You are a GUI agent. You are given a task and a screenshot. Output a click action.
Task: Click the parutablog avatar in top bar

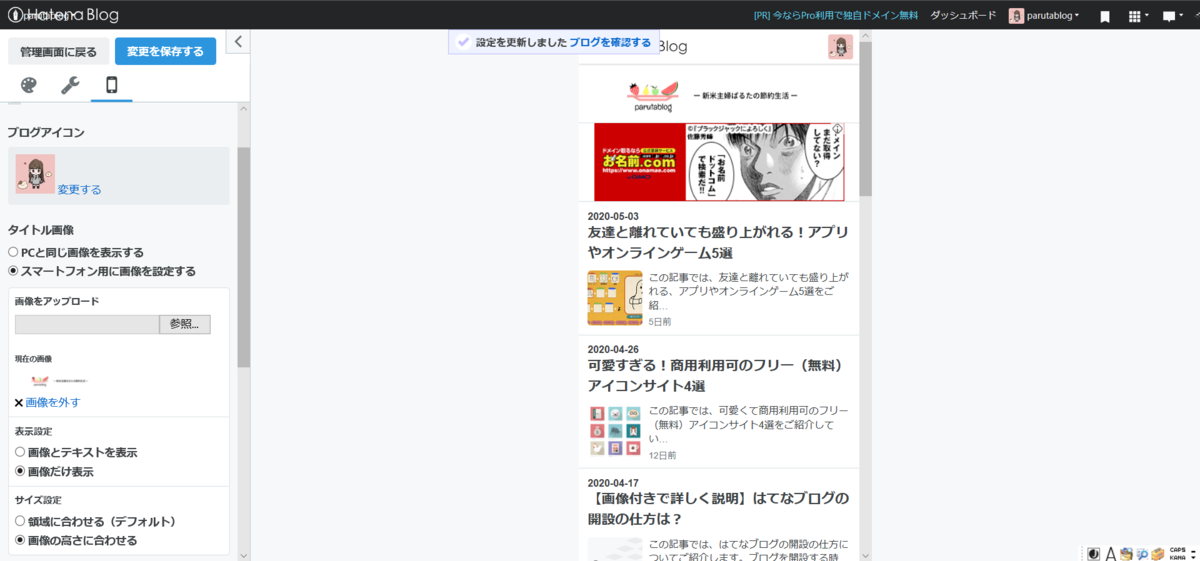(x=1017, y=16)
